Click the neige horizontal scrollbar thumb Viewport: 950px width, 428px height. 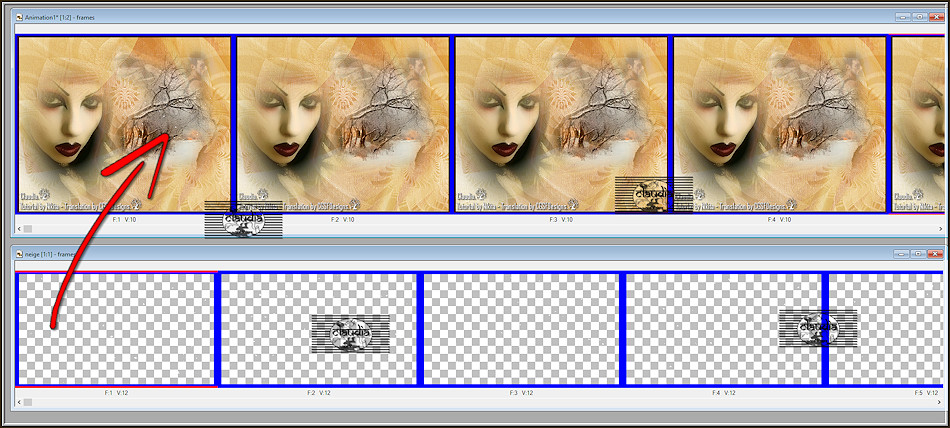point(28,402)
